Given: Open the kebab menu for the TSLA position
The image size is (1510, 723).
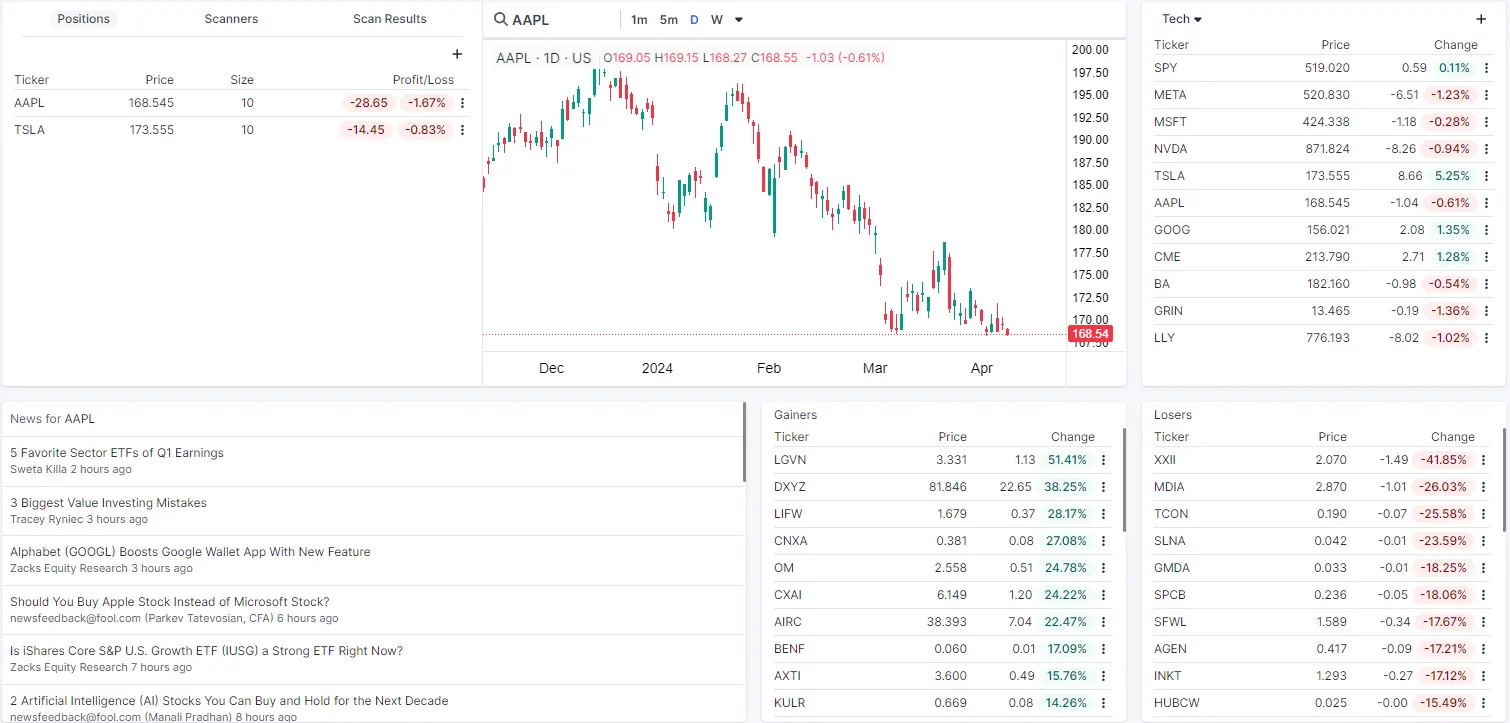Looking at the screenshot, I should click(x=463, y=130).
